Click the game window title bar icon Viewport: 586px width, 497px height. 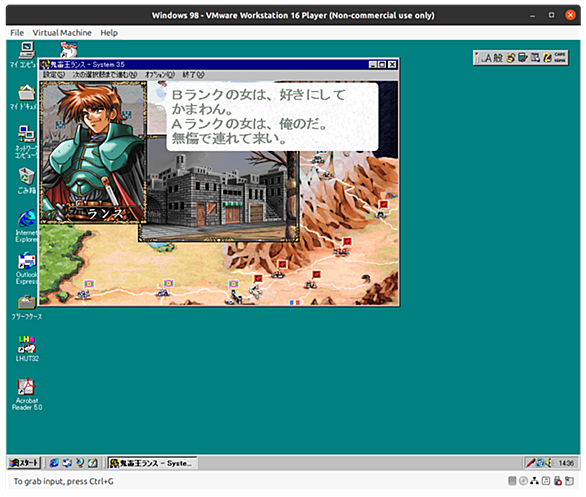[x=45, y=65]
